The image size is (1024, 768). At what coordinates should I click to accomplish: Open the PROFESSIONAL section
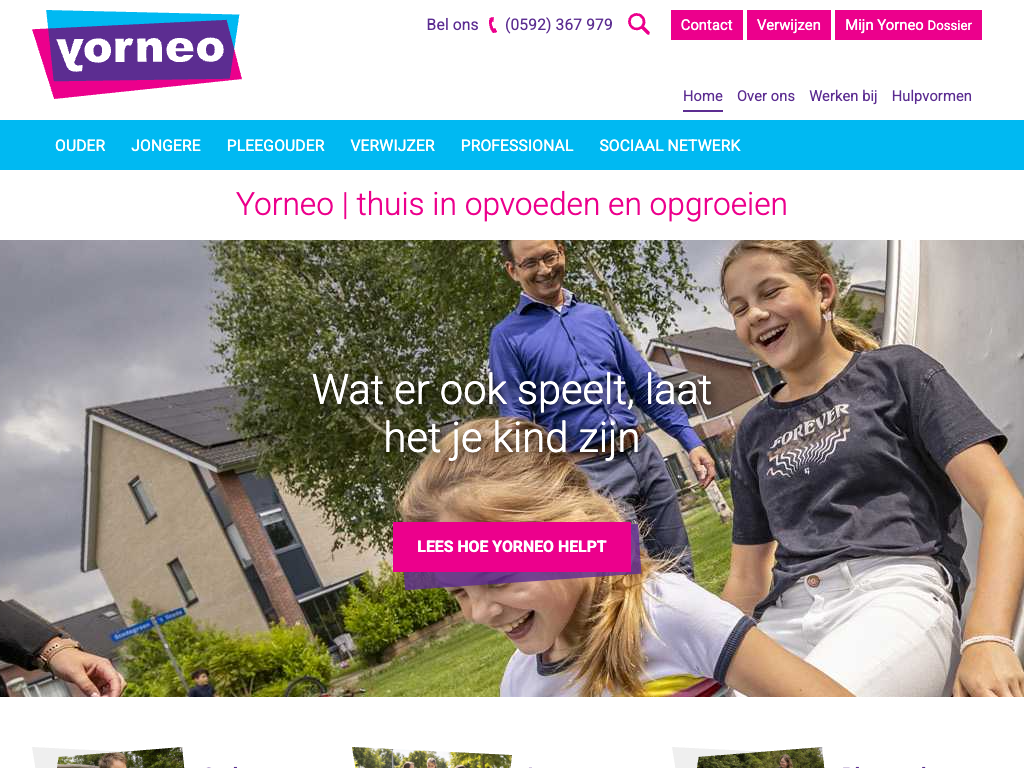[x=517, y=146]
